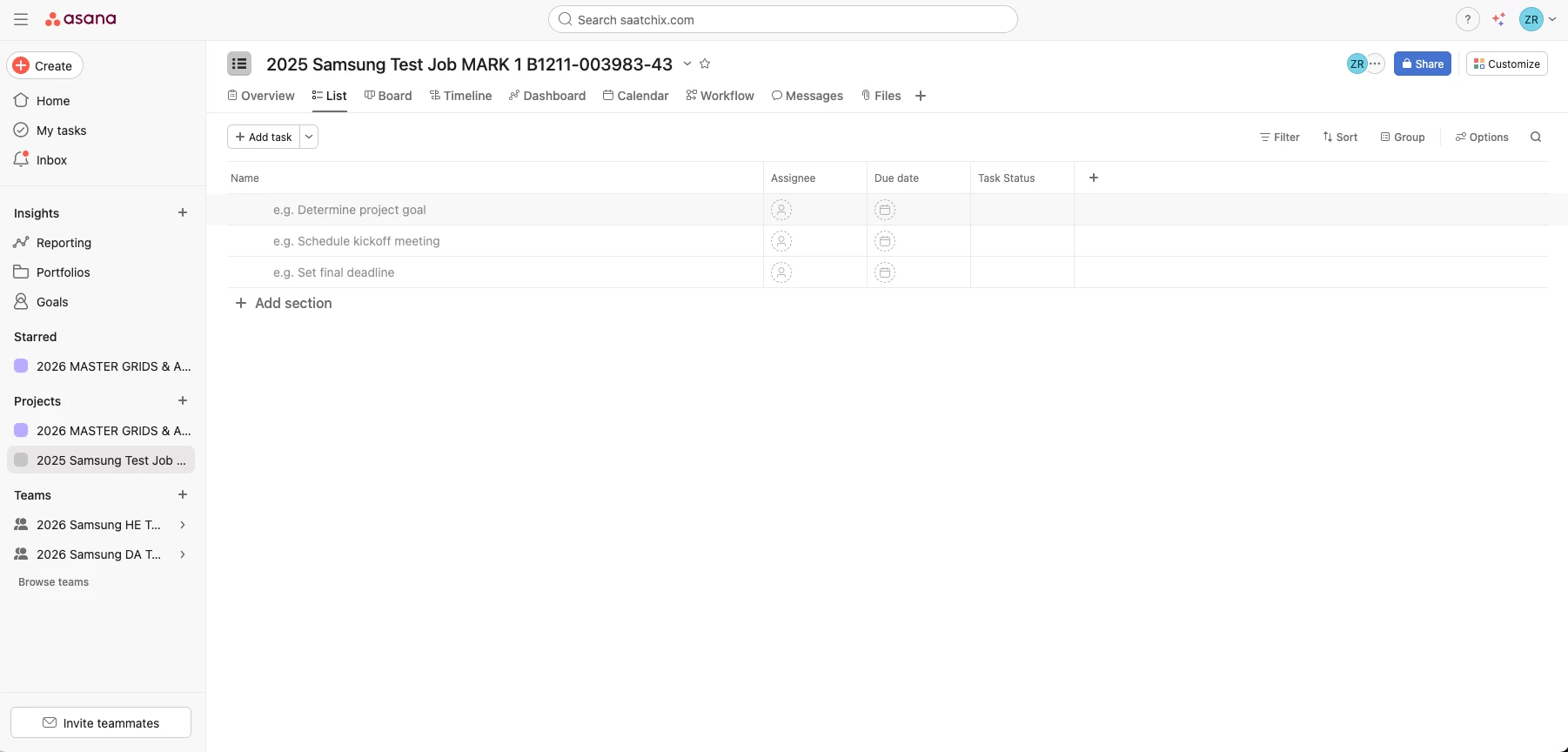Open the Dashboard tab
This screenshot has height=752, width=1568.
point(547,96)
